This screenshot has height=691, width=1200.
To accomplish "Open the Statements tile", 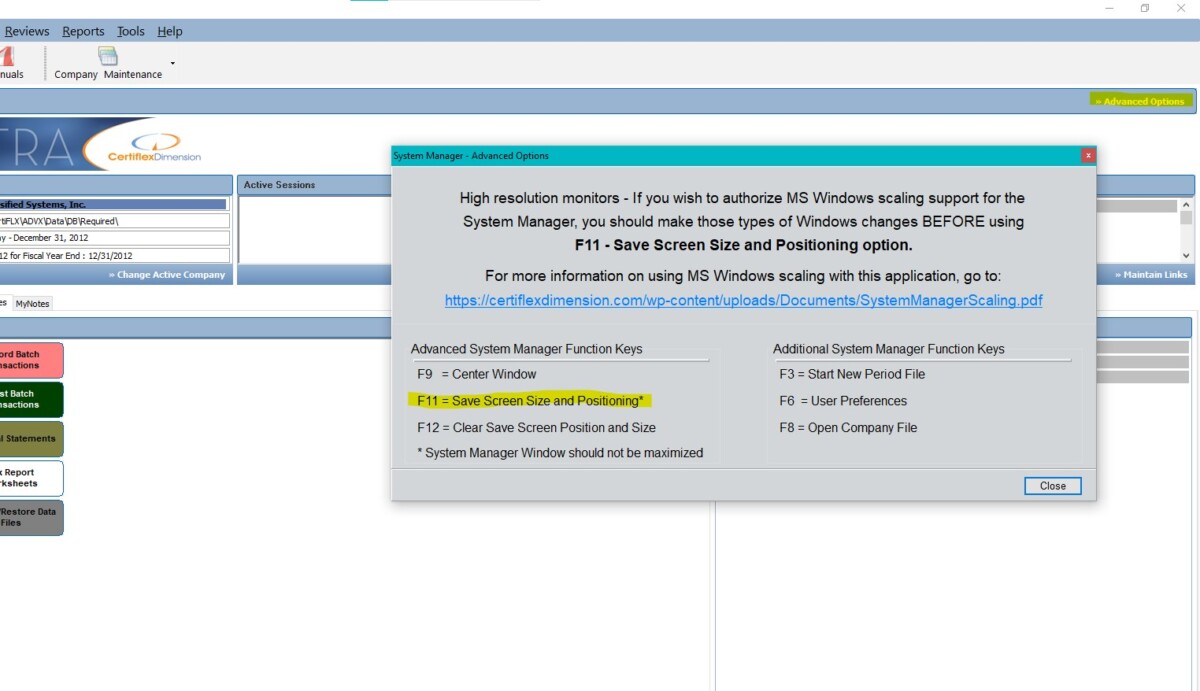I will point(28,438).
